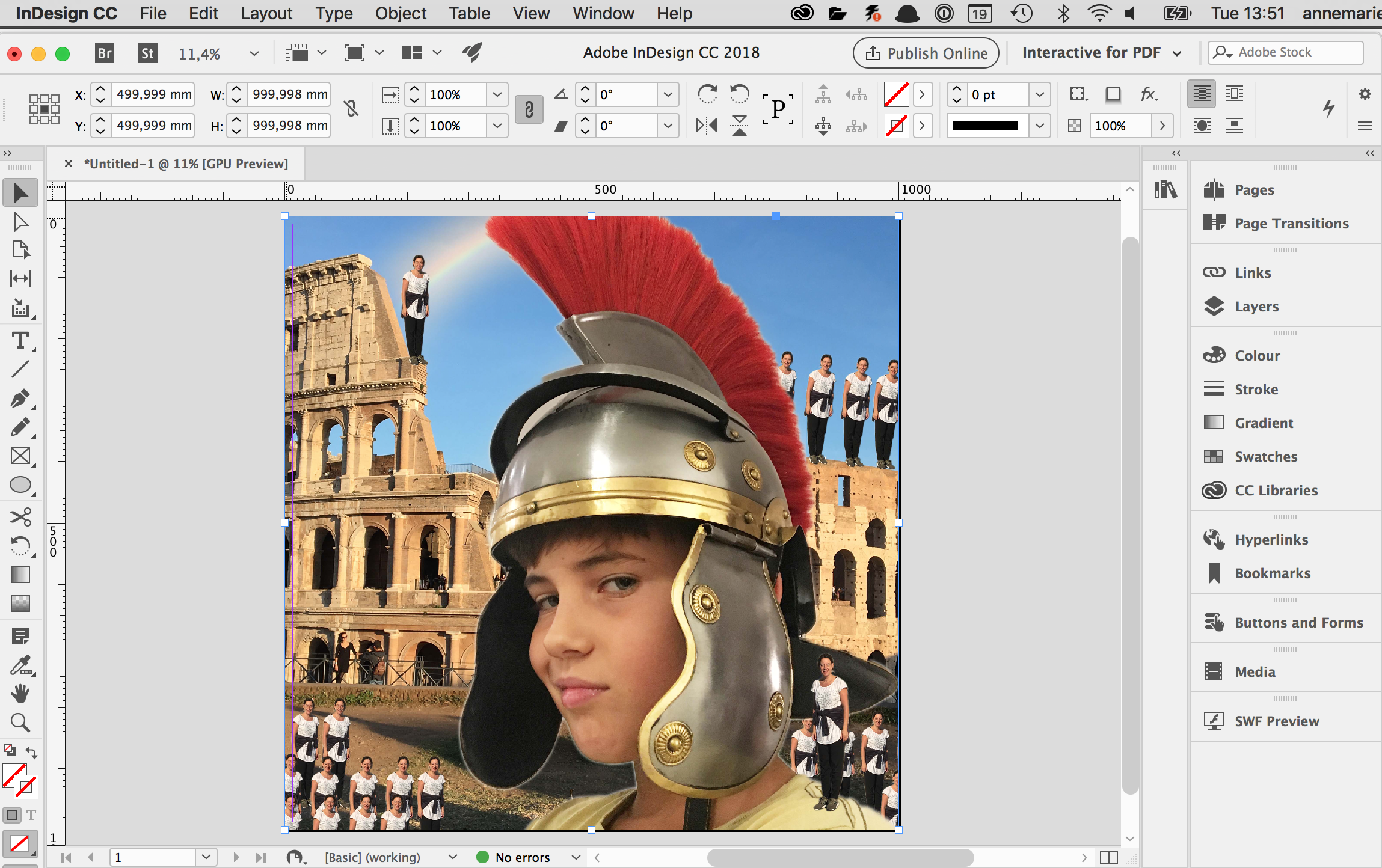This screenshot has height=868, width=1382.
Task: Open the Window menu
Action: click(603, 13)
